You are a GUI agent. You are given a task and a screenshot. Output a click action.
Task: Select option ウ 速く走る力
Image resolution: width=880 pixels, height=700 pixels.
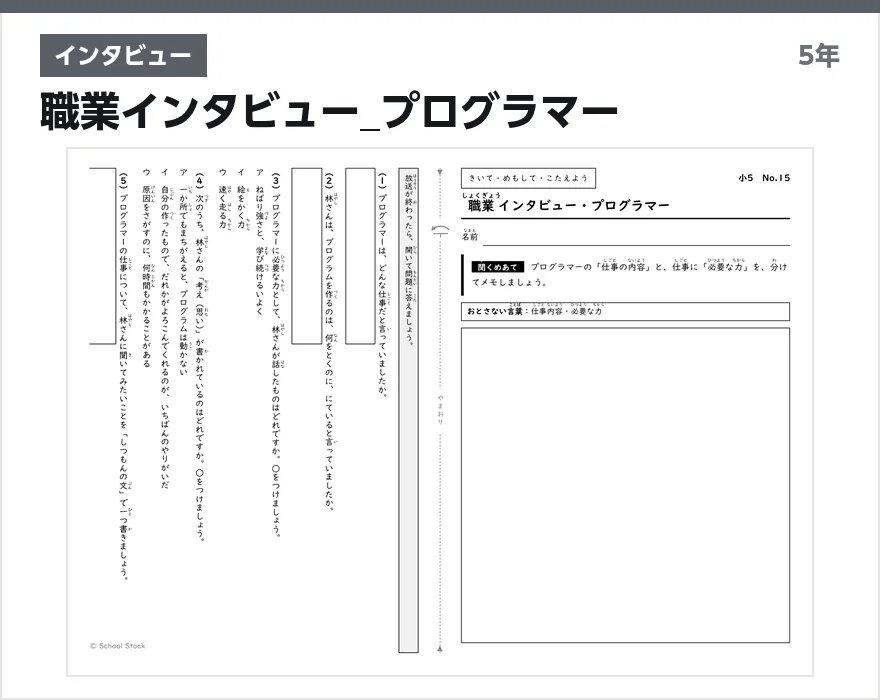(x=223, y=198)
